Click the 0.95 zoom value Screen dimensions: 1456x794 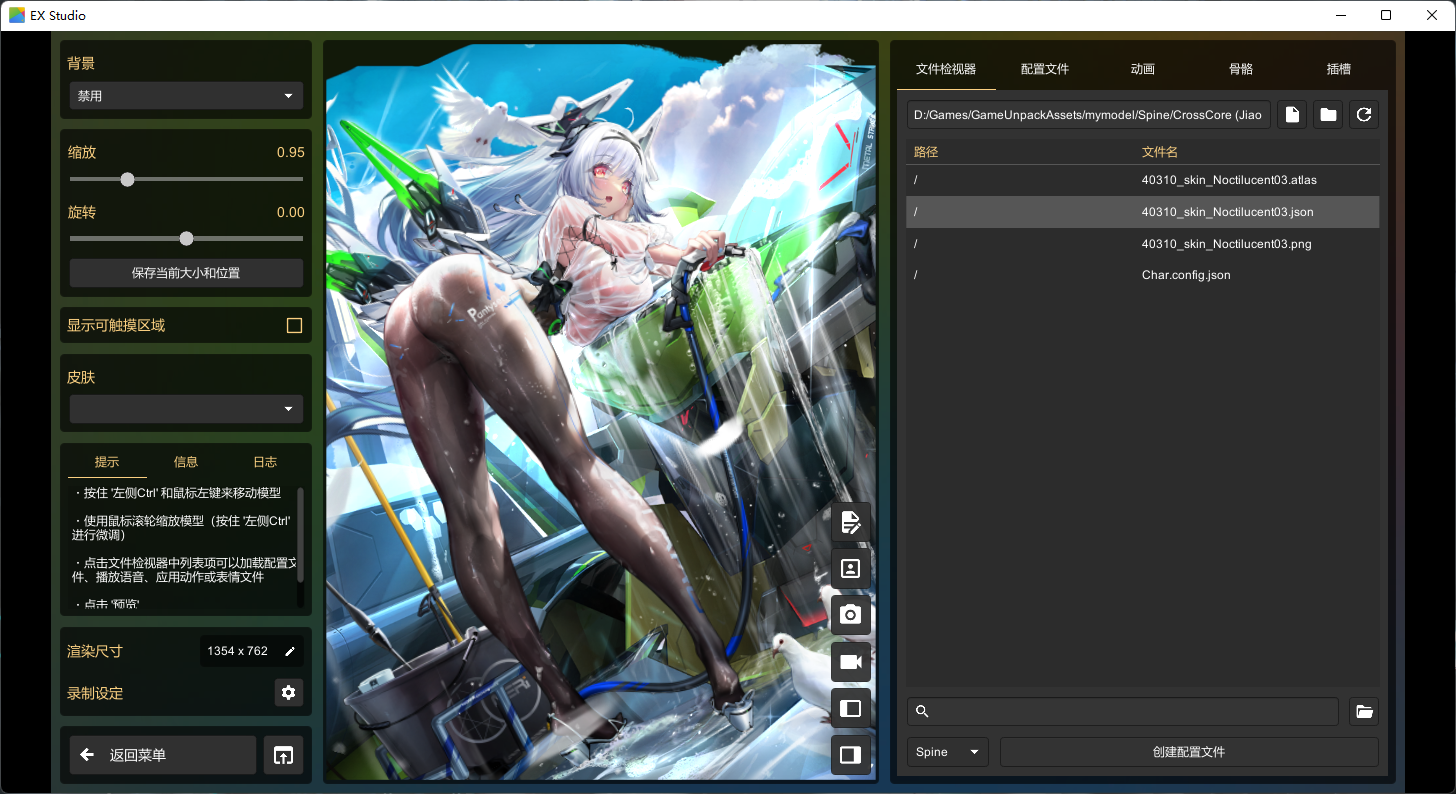[x=291, y=152]
